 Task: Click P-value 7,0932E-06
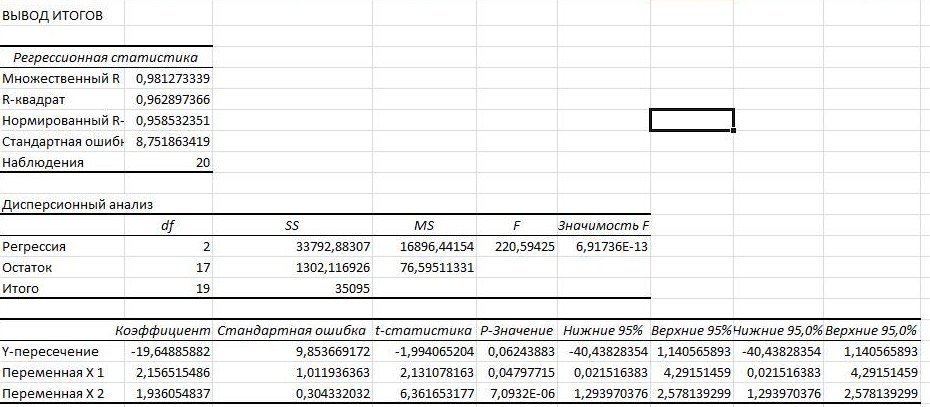pos(517,393)
